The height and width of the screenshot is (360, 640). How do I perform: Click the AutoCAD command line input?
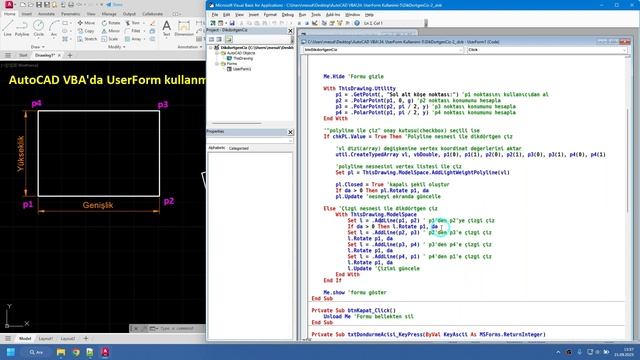176,328
